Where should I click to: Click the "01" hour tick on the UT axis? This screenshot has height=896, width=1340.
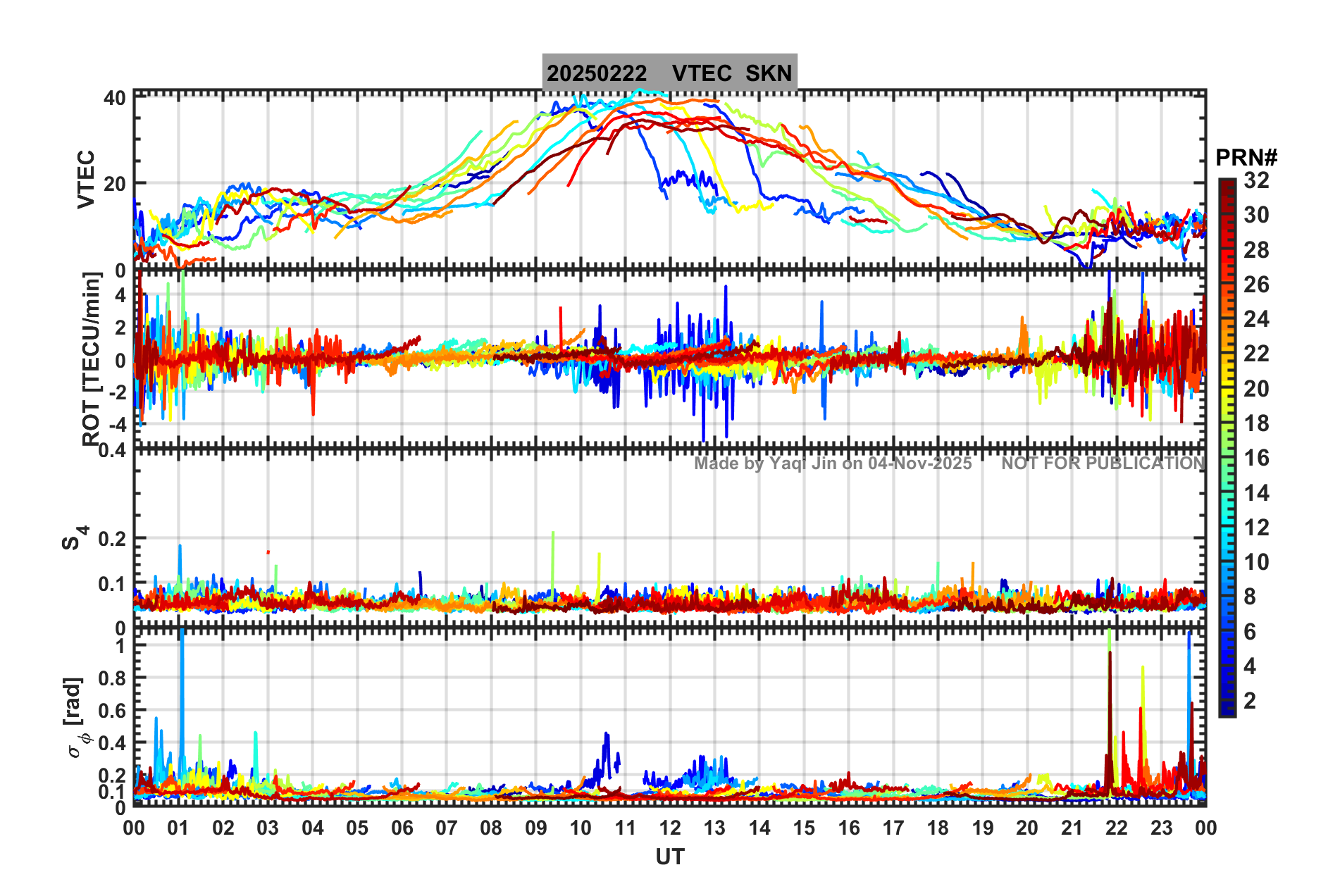click(x=178, y=828)
